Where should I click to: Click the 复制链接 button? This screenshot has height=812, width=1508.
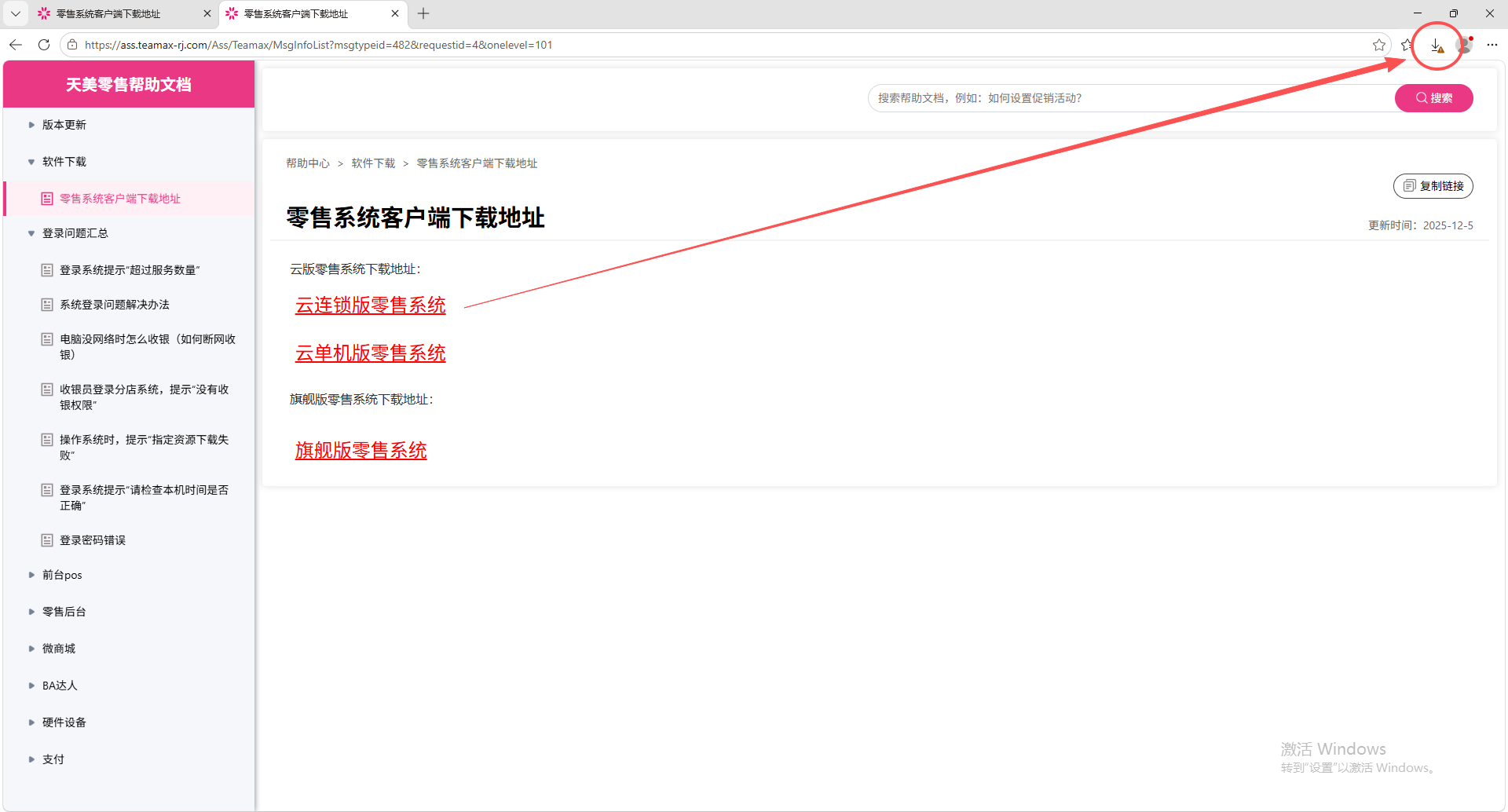[x=1433, y=186]
